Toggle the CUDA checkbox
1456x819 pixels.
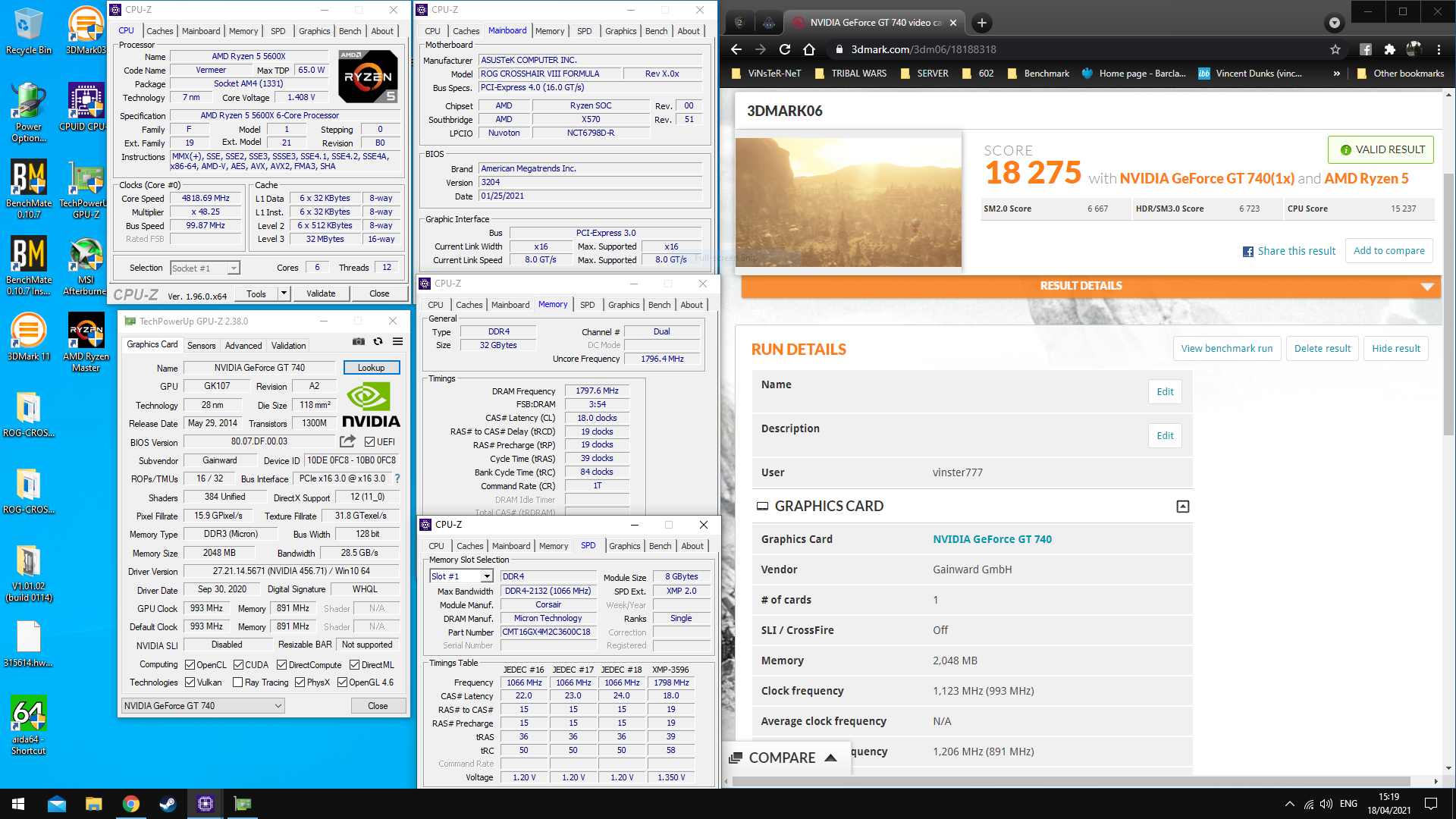[x=238, y=665]
